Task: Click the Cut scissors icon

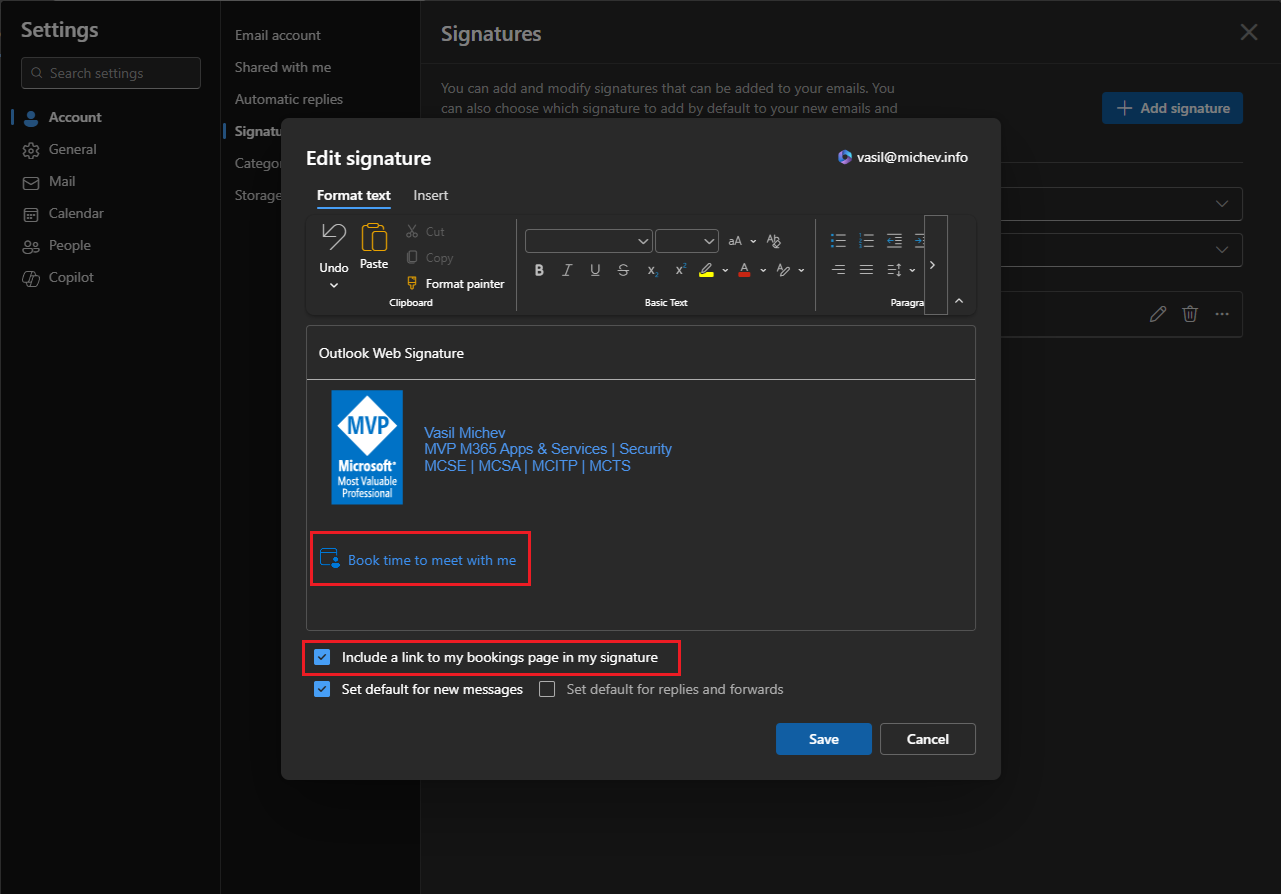Action: (x=412, y=231)
